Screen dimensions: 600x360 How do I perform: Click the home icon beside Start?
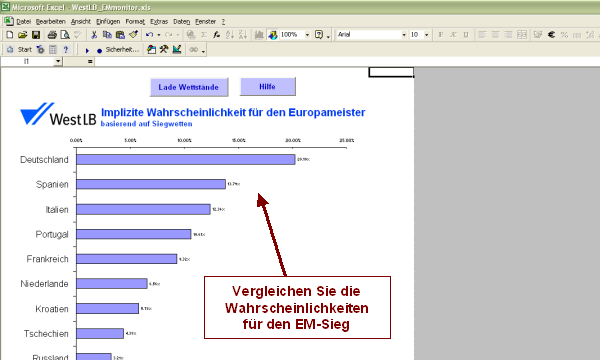point(10,50)
